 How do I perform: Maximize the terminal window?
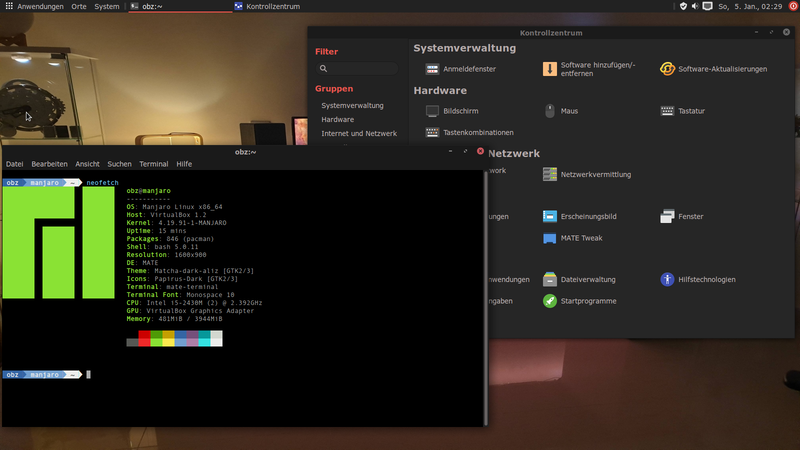pos(465,151)
